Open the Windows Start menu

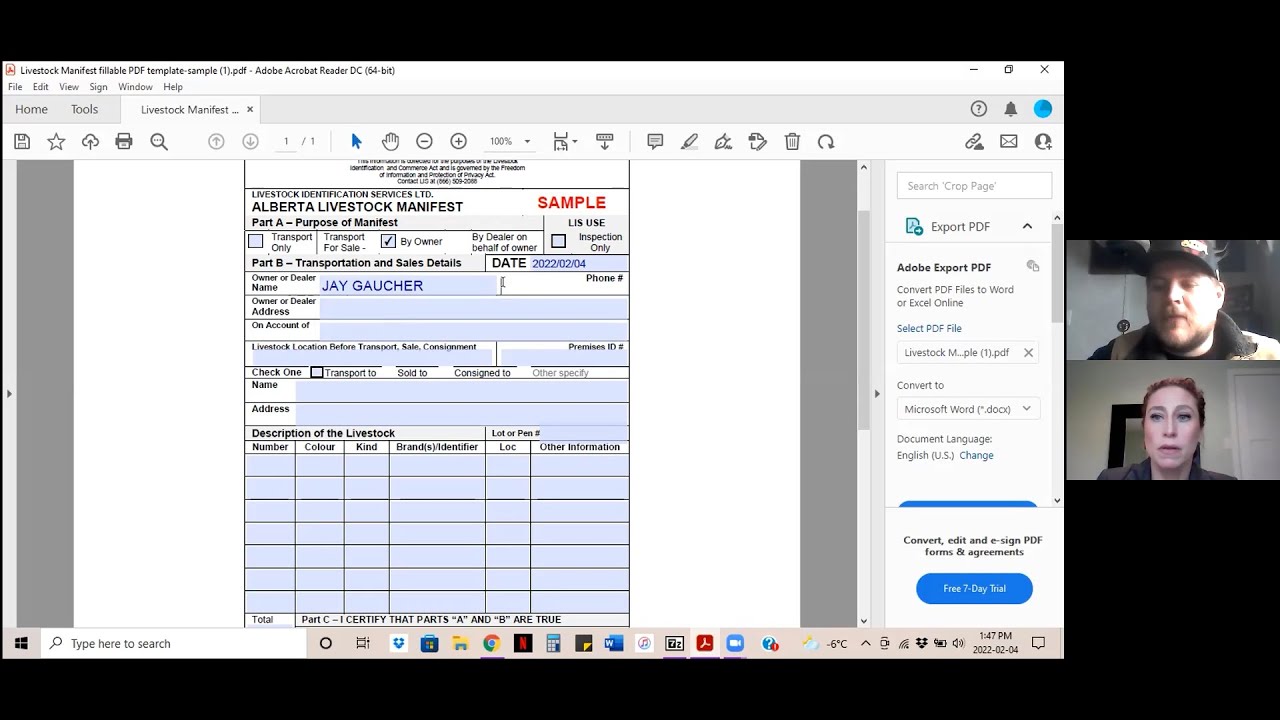point(21,644)
